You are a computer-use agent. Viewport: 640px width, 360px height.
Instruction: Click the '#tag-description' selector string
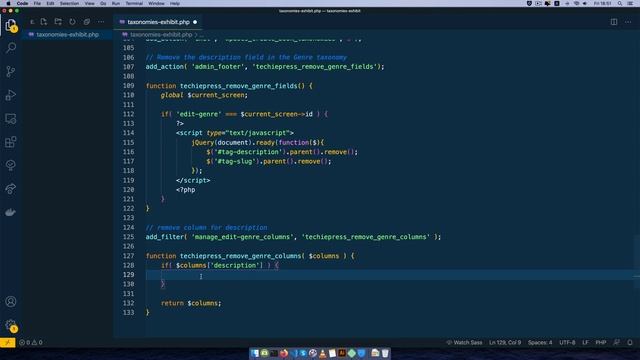pyautogui.click(x=249, y=152)
